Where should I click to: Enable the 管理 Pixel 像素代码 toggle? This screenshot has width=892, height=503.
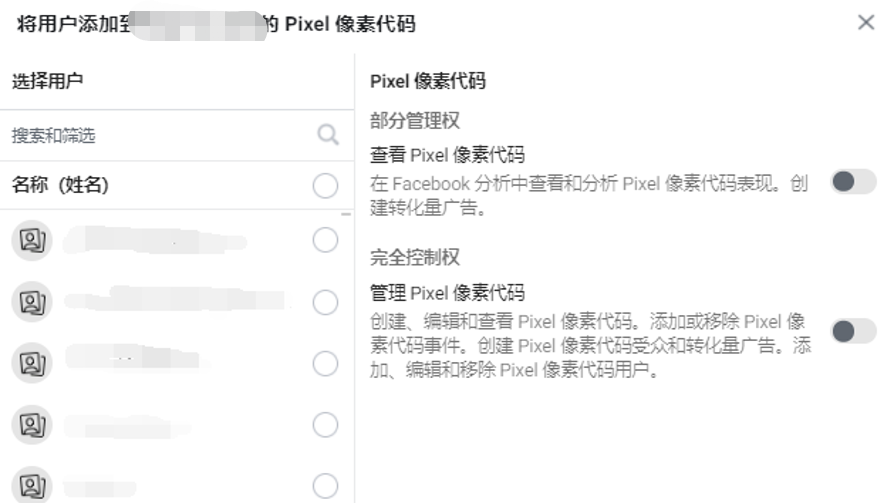[x=853, y=331]
